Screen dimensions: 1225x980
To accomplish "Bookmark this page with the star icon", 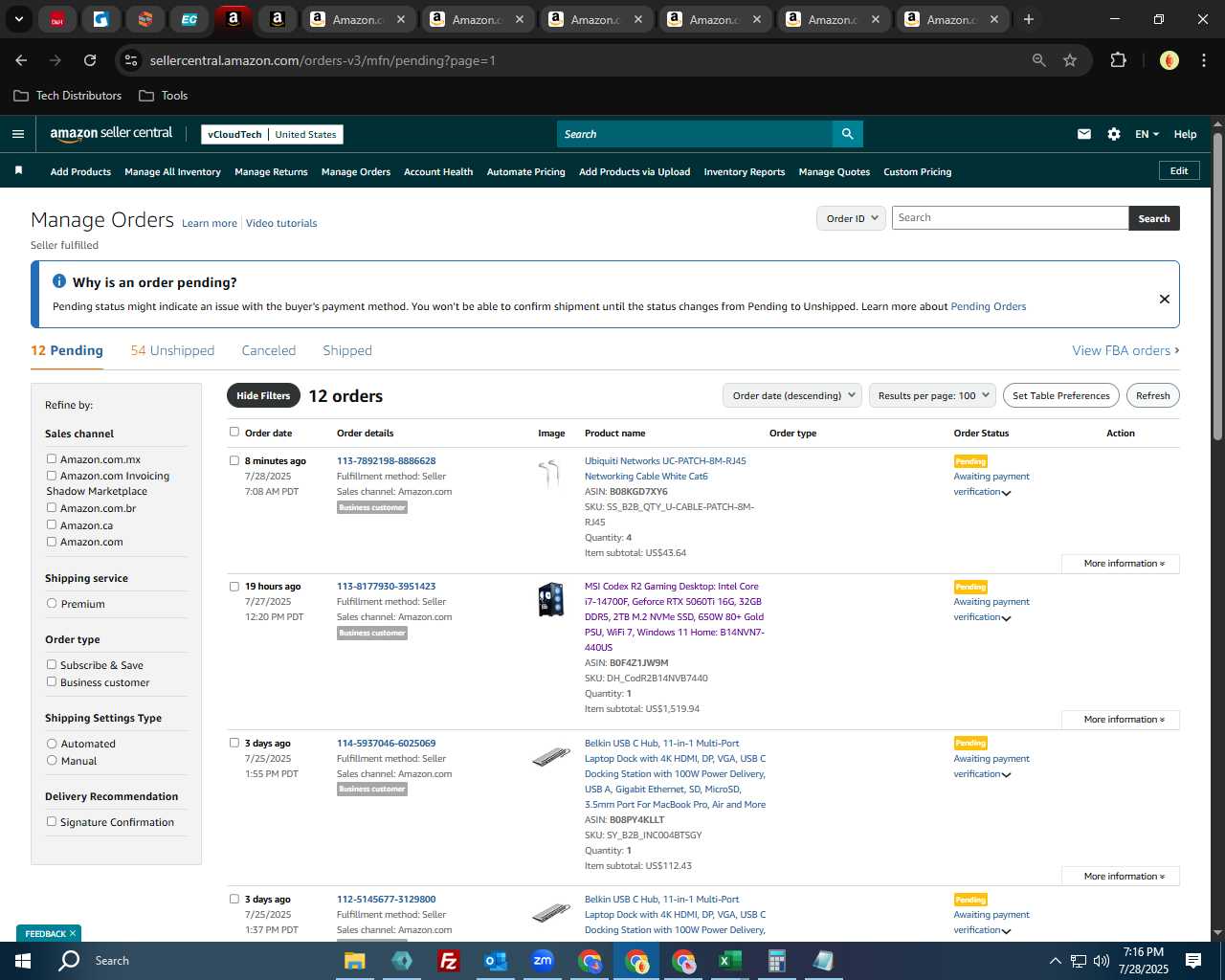I will point(1070,60).
